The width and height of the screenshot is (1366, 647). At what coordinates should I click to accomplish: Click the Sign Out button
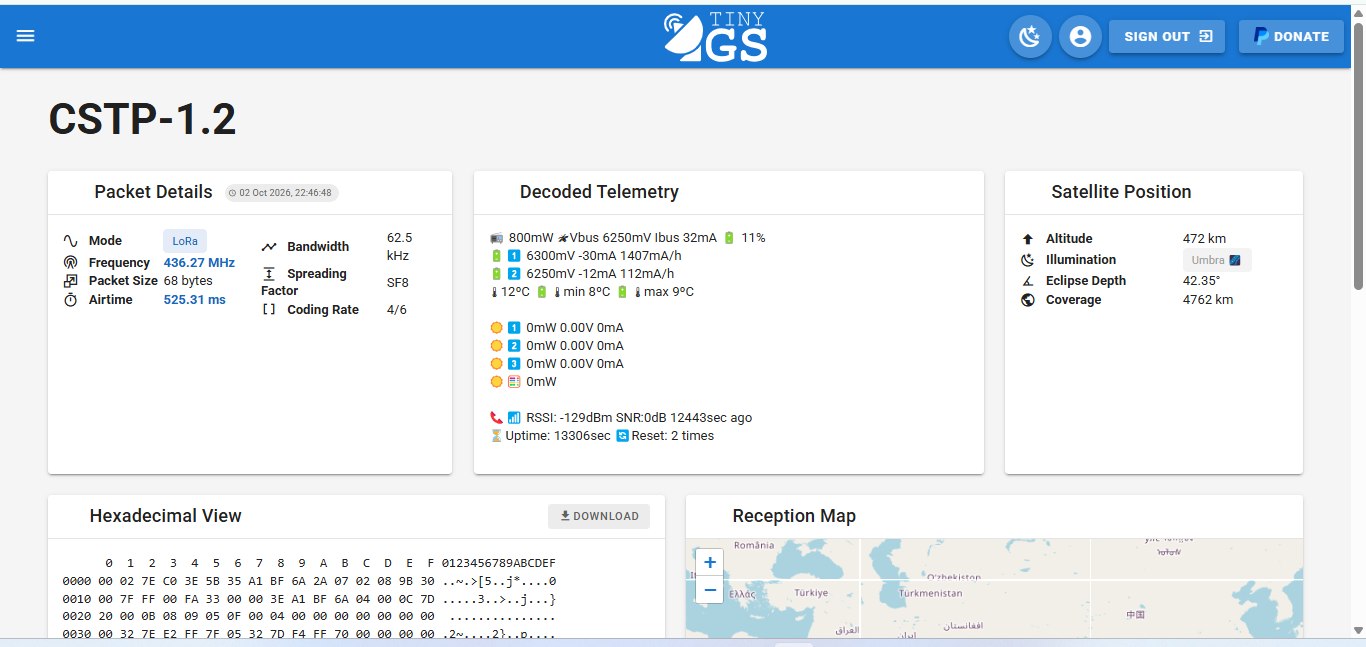(x=1167, y=37)
